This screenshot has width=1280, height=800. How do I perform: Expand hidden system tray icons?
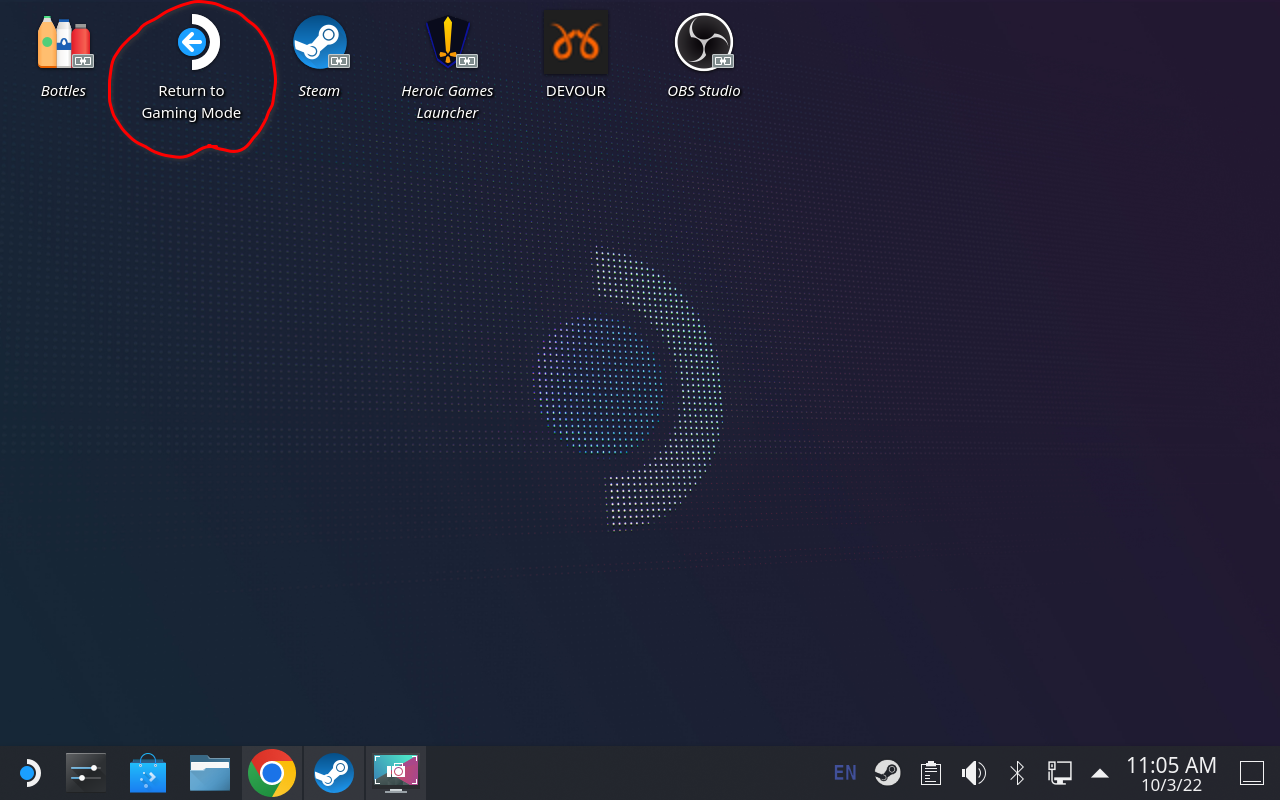1100,773
